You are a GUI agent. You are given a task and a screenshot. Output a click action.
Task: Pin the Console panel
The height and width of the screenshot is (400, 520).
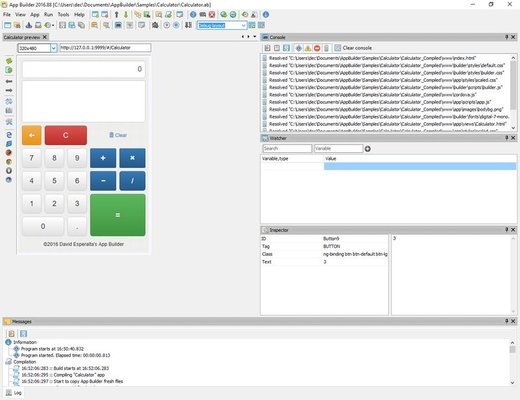pyautogui.click(x=507, y=37)
